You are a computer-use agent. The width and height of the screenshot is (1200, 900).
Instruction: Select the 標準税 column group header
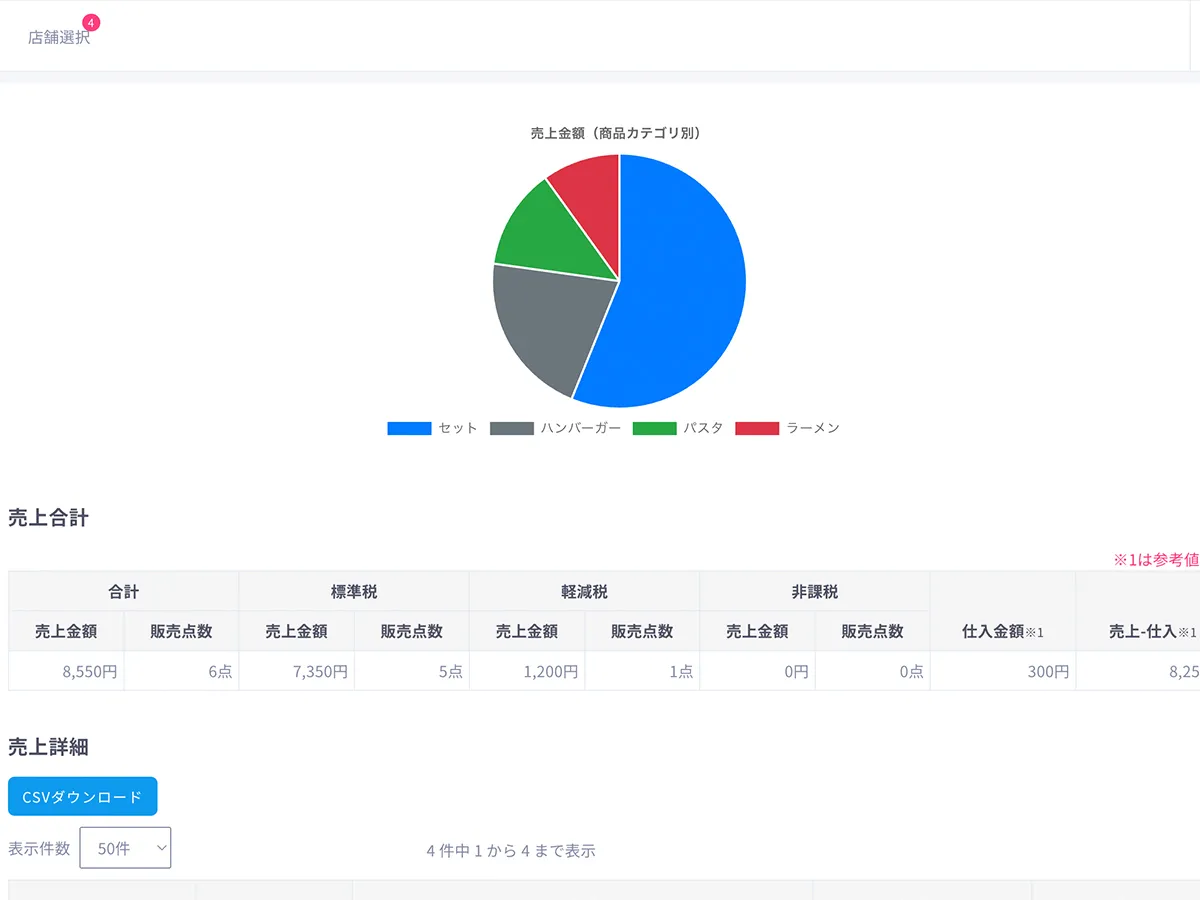tap(354, 592)
